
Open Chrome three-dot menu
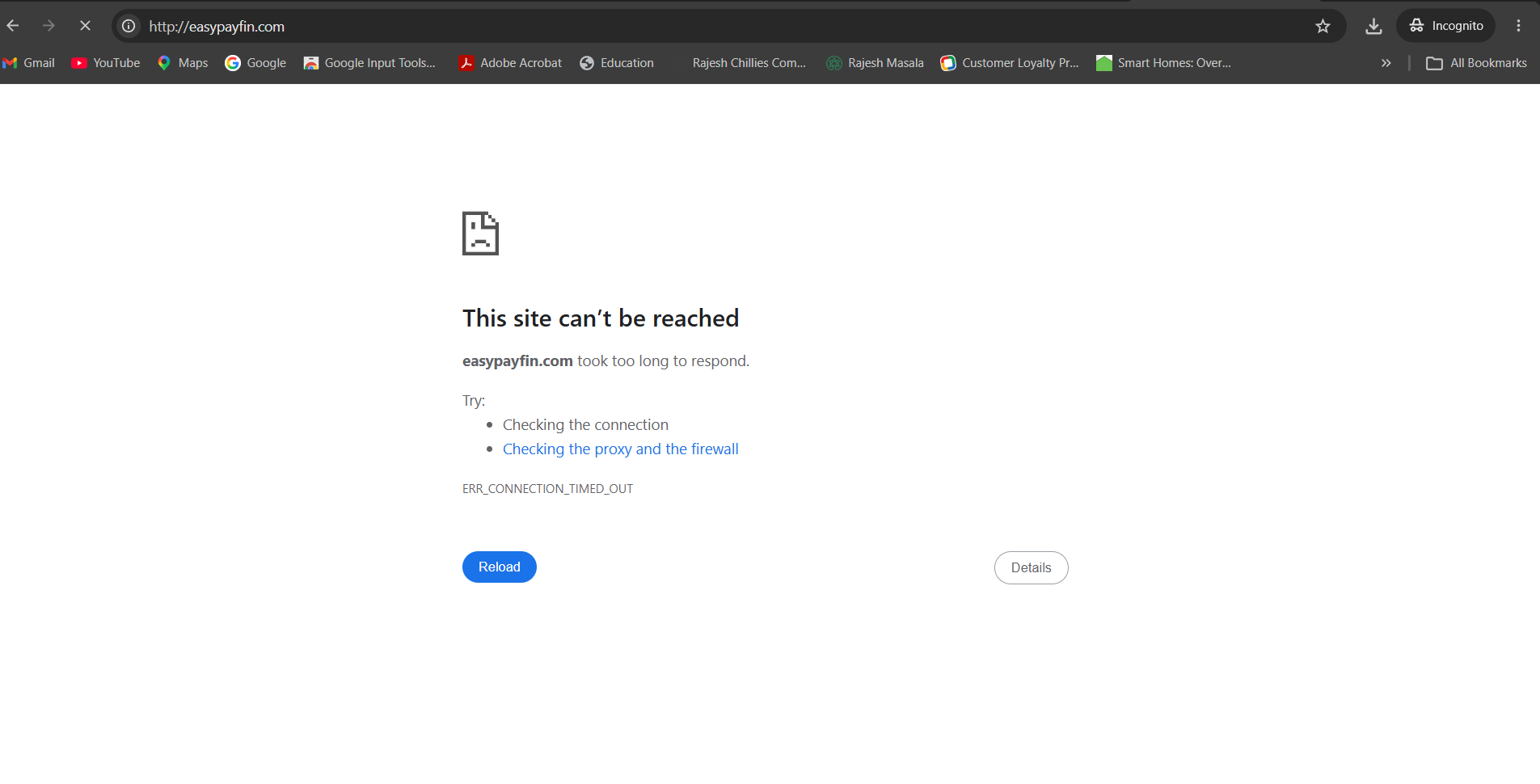[1518, 26]
